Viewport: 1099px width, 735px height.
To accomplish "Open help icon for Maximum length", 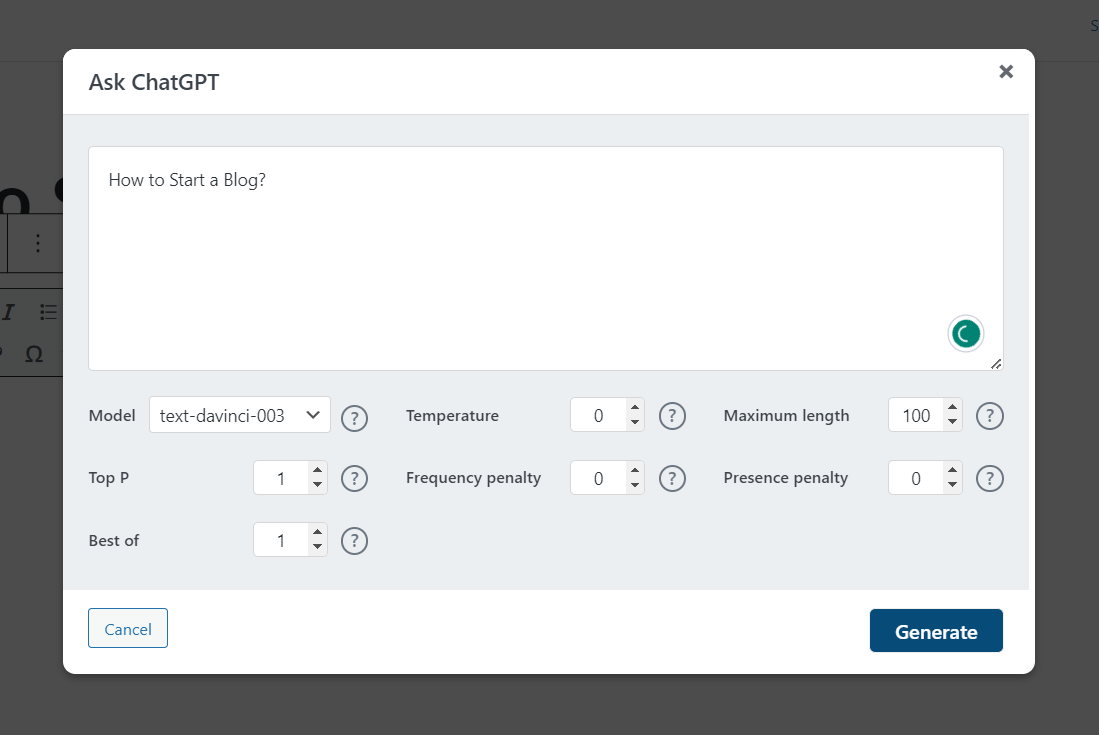I will (x=989, y=416).
